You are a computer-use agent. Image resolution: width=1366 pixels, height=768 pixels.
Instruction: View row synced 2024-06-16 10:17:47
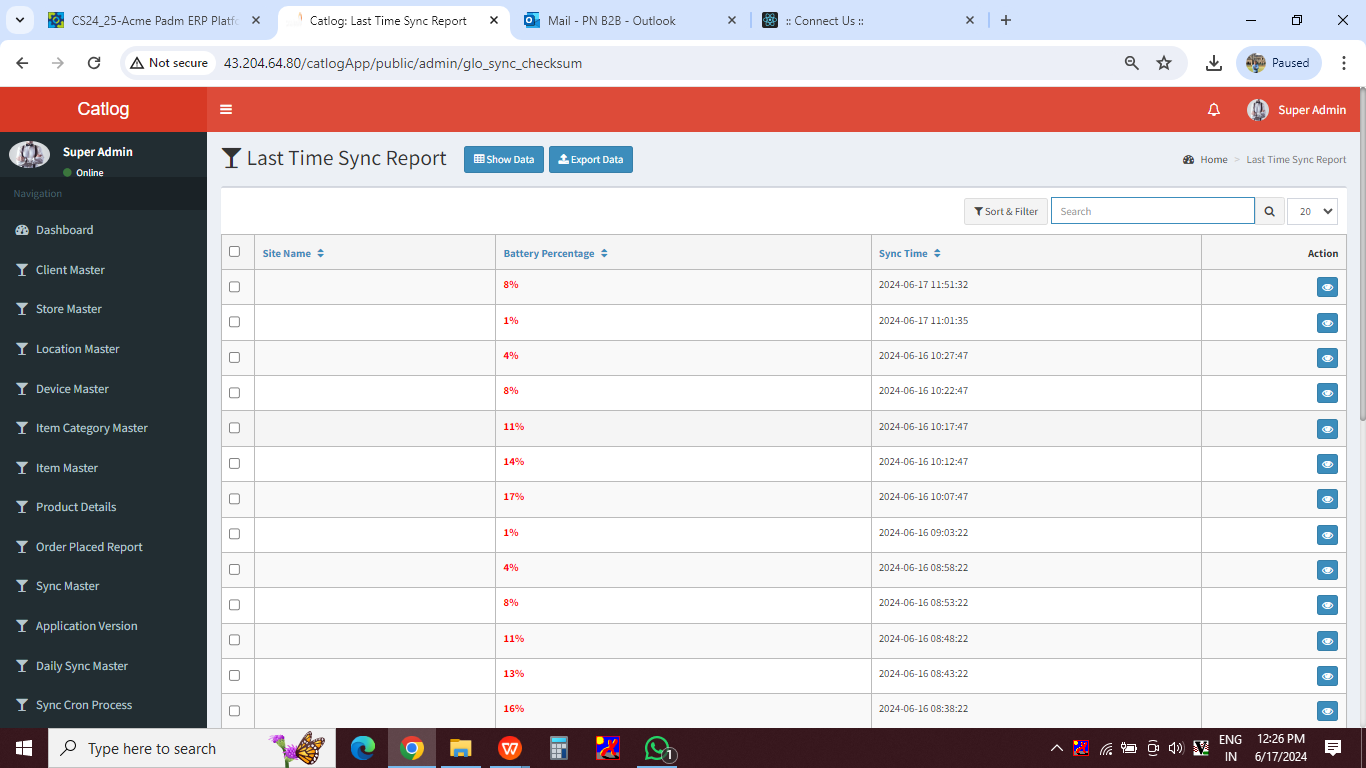(1327, 429)
